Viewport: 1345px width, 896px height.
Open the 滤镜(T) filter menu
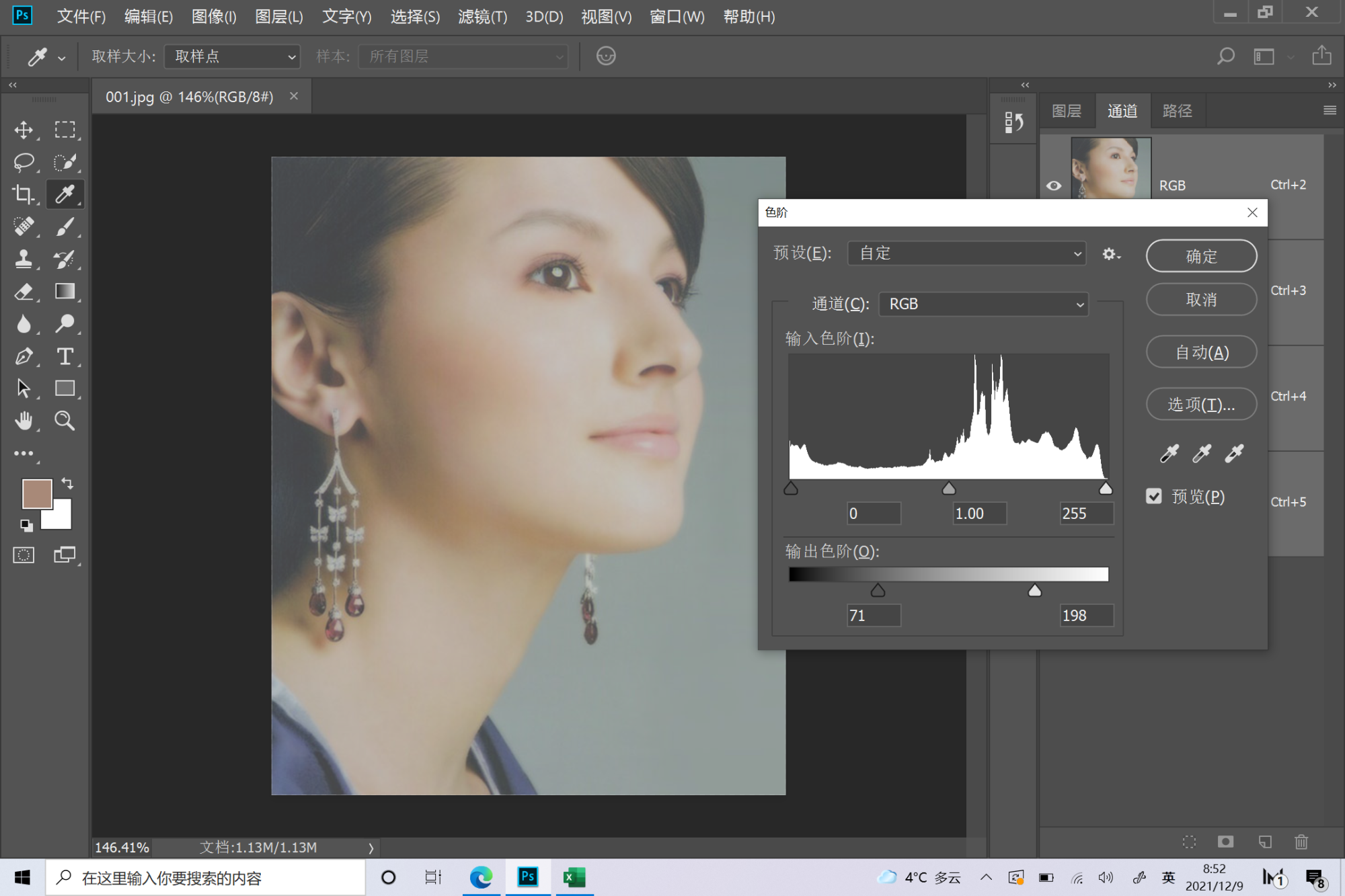pyautogui.click(x=482, y=16)
